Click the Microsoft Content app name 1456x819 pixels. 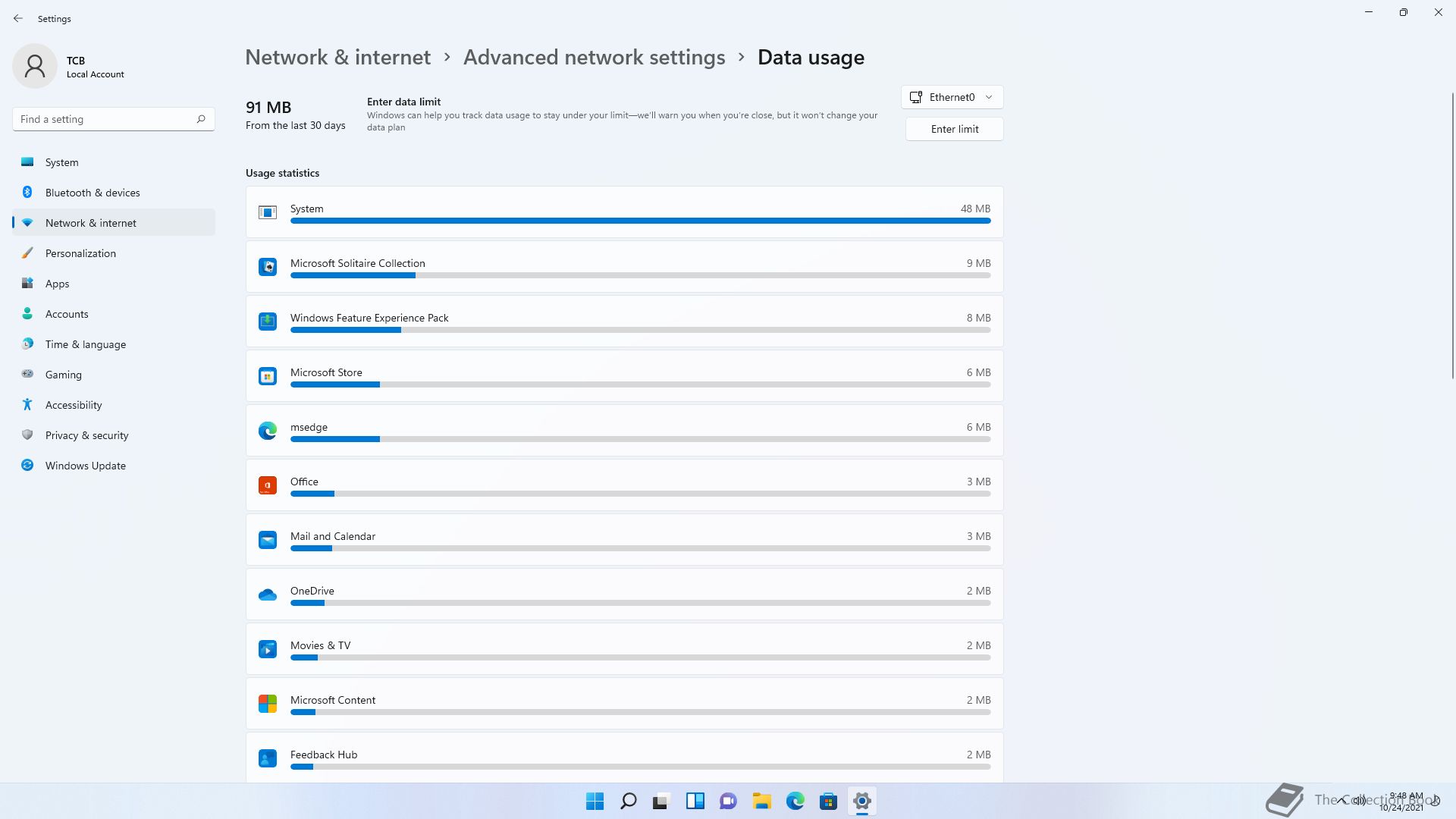point(333,700)
